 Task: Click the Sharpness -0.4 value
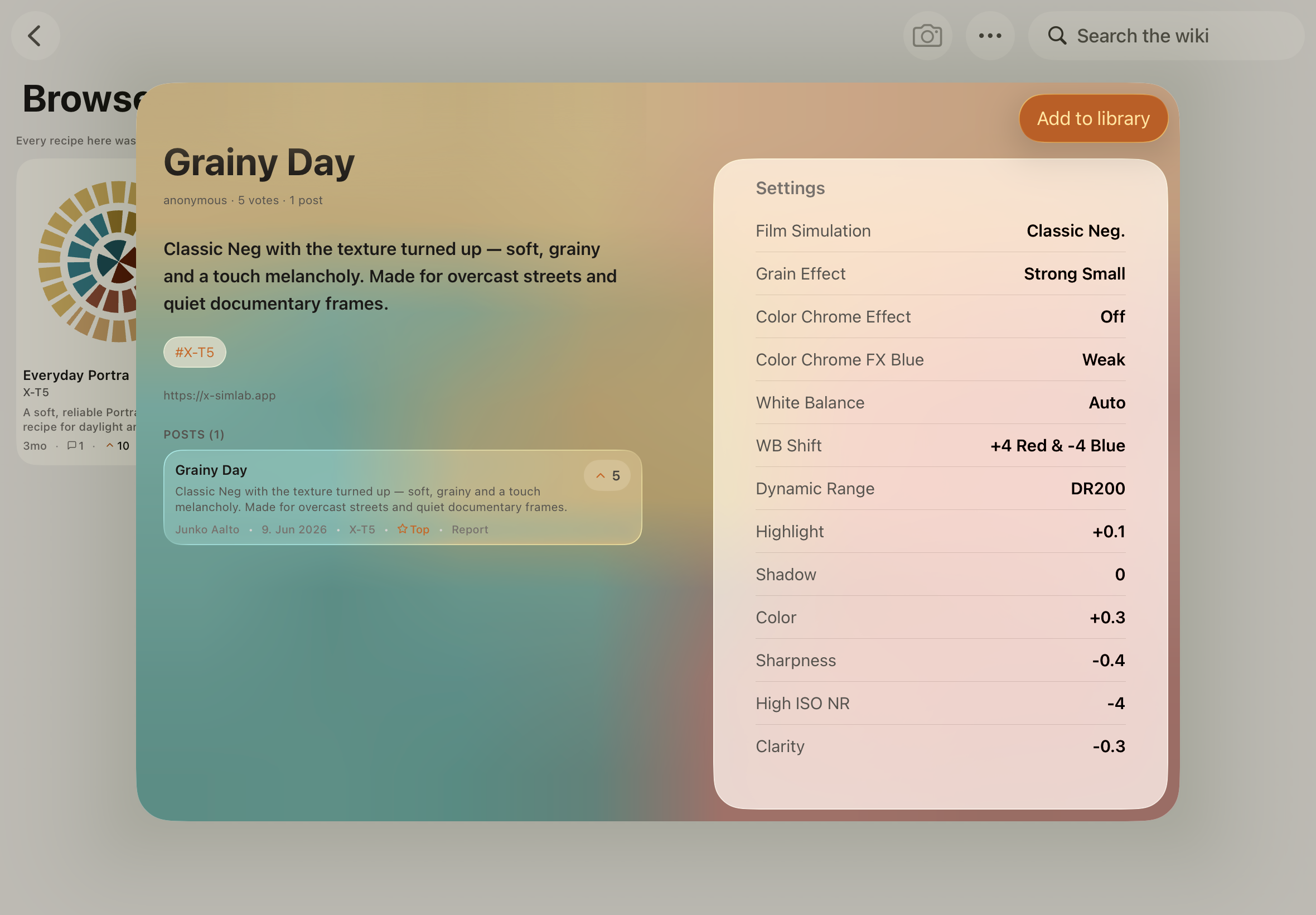coord(1109,661)
